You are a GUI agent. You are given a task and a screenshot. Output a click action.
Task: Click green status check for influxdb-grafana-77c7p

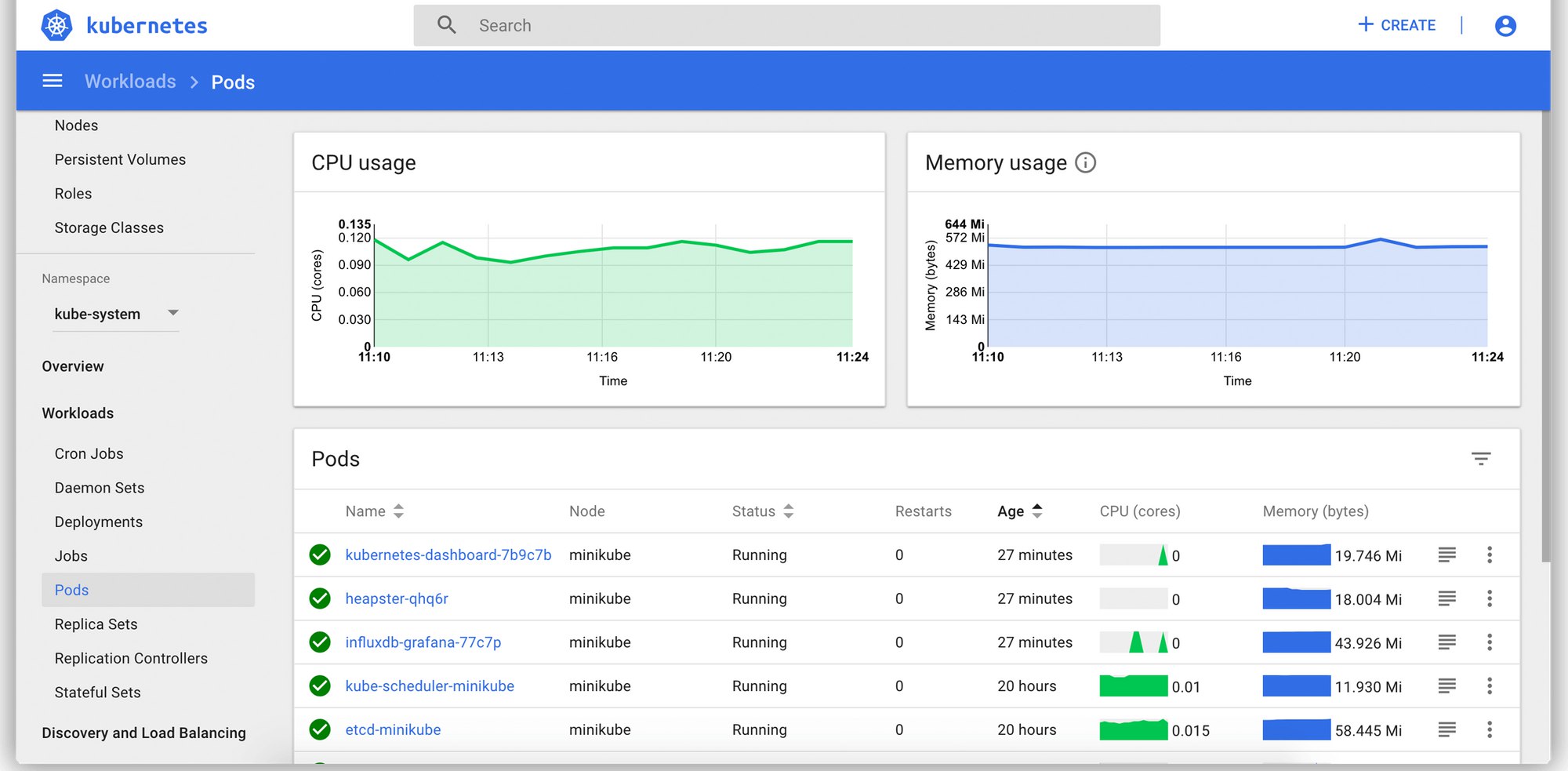[x=320, y=642]
